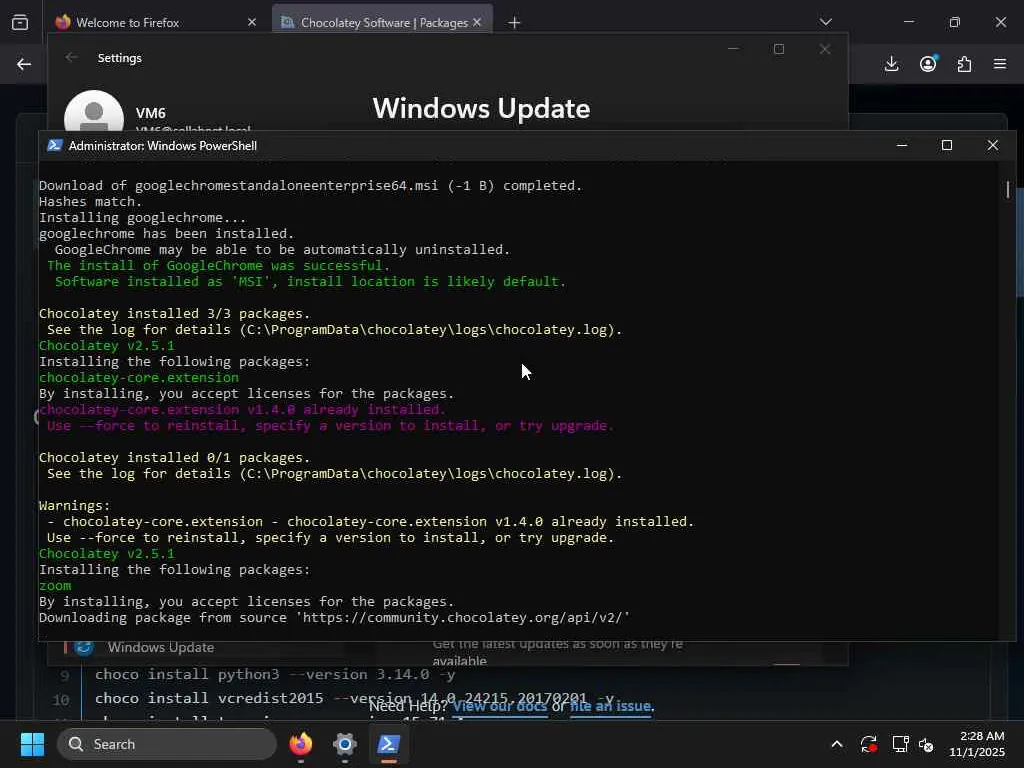Image resolution: width=1024 pixels, height=768 pixels.
Task: Click VM6 user profile avatar in Settings
Action: (94, 112)
